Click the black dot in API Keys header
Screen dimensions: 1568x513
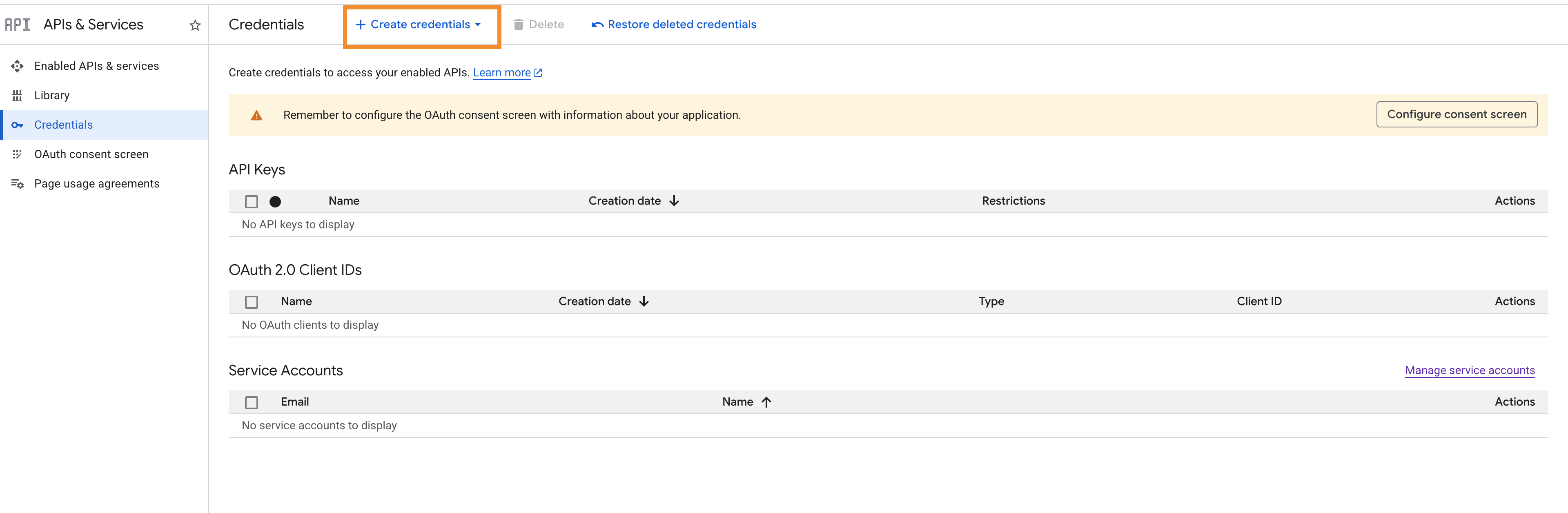coord(275,201)
